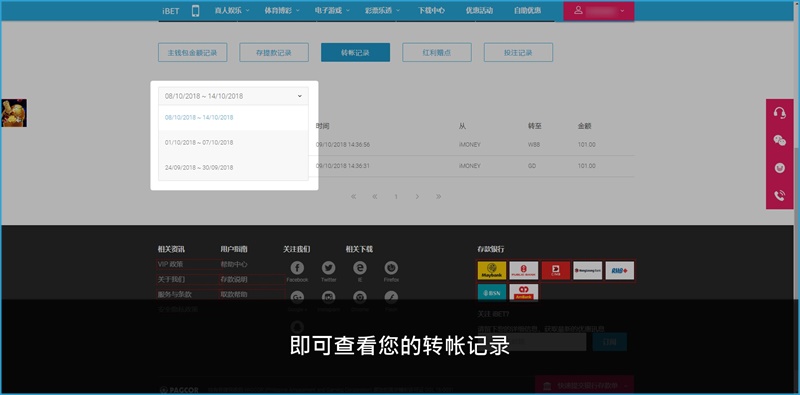Open the Twitter icon
Image resolution: width=800 pixels, height=395 pixels.
329,268
